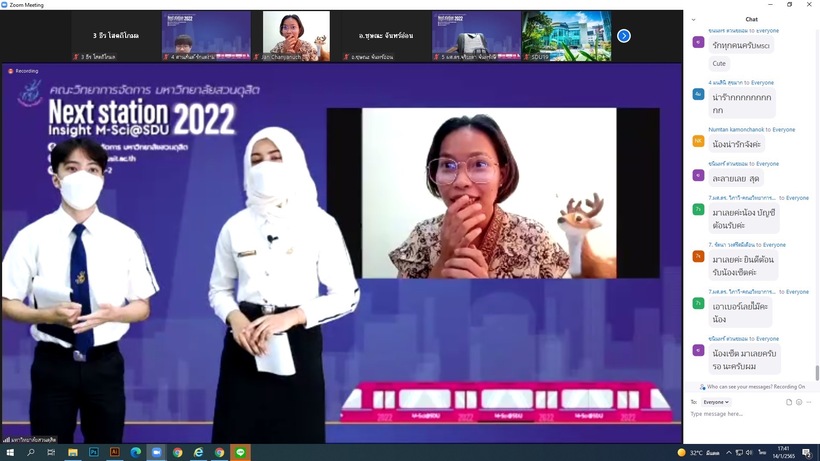Viewport: 820px width, 461px height.
Task: Select the message 'เอาเบอร์เลยไม้คะ น้อง'
Action: click(x=739, y=313)
